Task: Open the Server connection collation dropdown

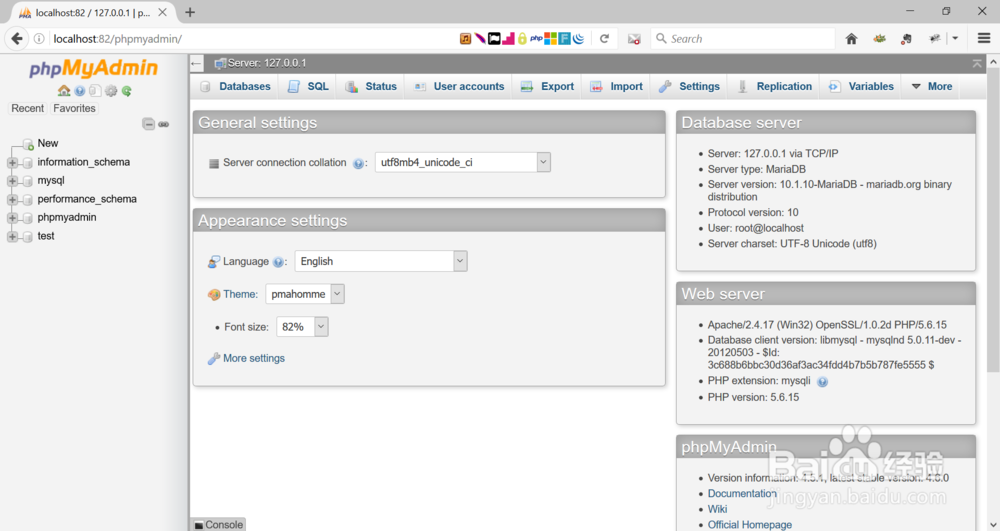Action: click(x=463, y=163)
